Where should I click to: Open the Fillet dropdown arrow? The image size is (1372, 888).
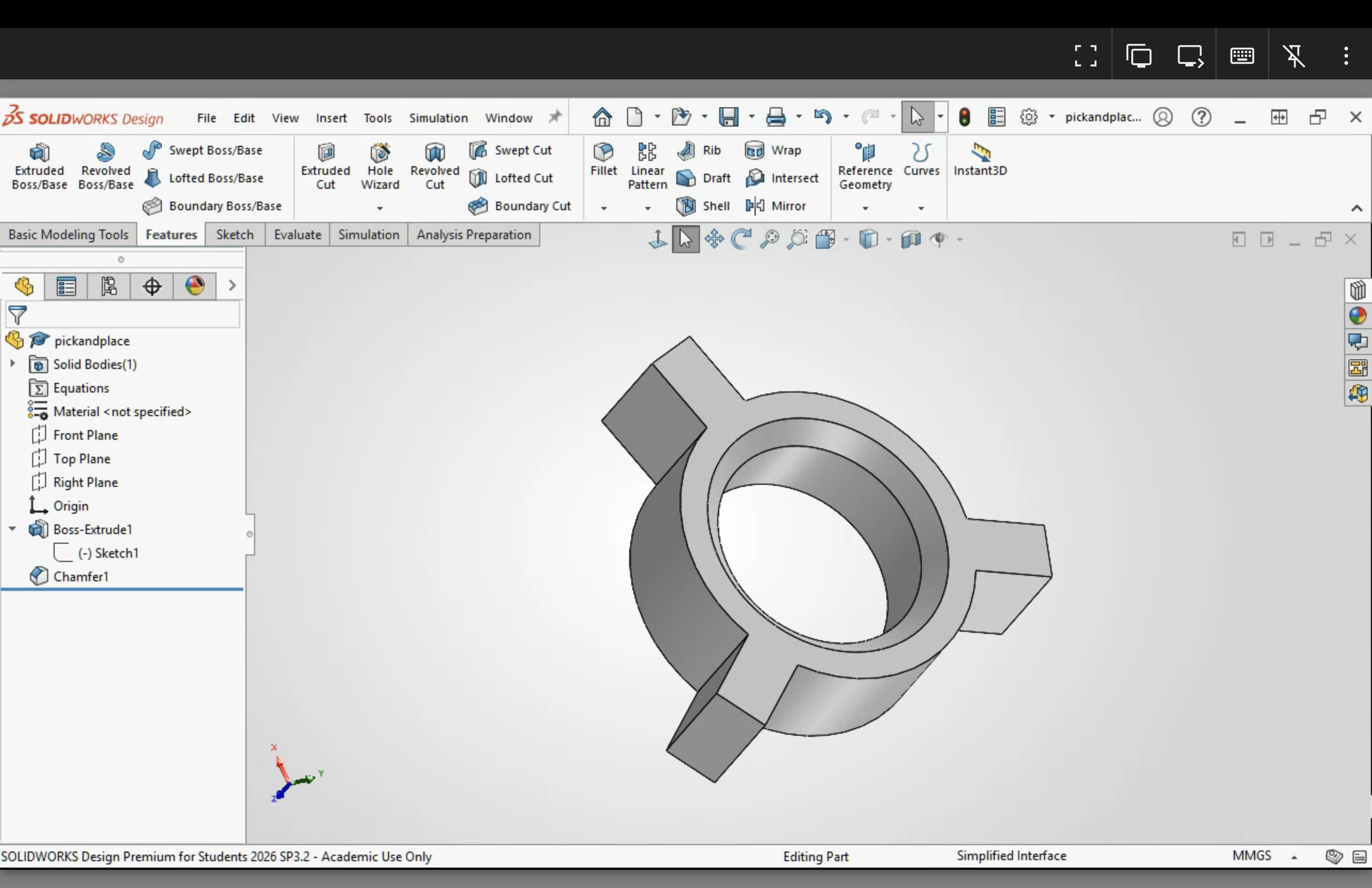click(603, 208)
